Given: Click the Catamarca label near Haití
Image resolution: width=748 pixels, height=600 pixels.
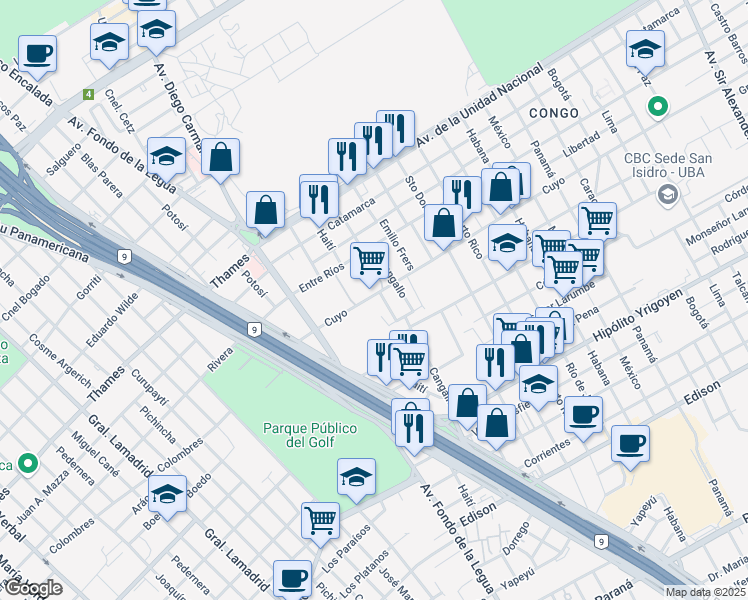Looking at the screenshot, I should [x=352, y=214].
